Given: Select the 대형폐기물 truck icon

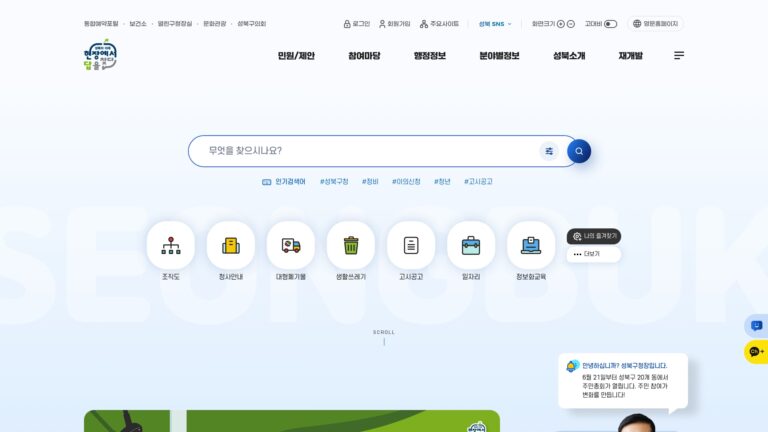Looking at the screenshot, I should [291, 245].
